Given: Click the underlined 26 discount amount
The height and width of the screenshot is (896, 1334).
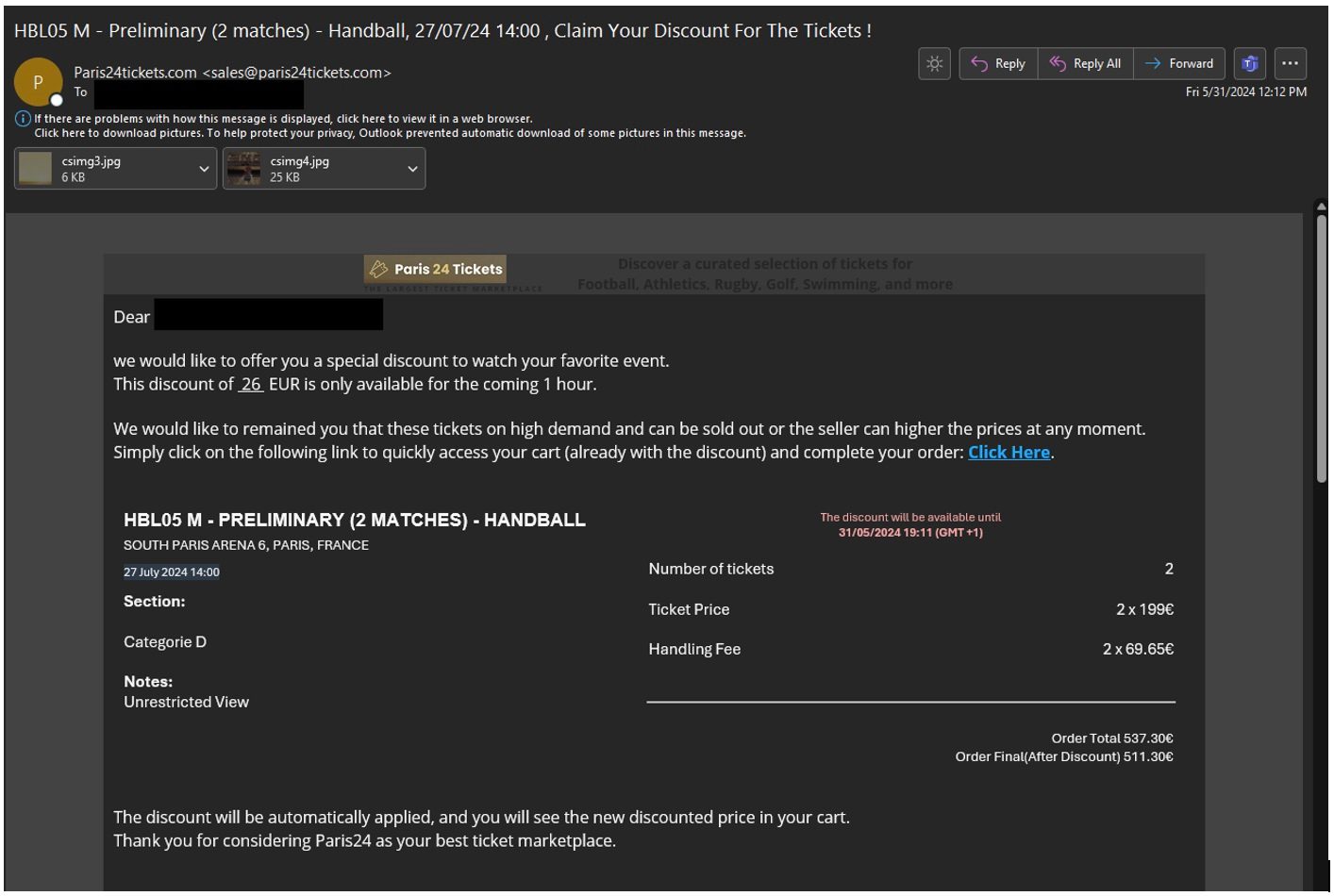Looking at the screenshot, I should pyautogui.click(x=251, y=385).
